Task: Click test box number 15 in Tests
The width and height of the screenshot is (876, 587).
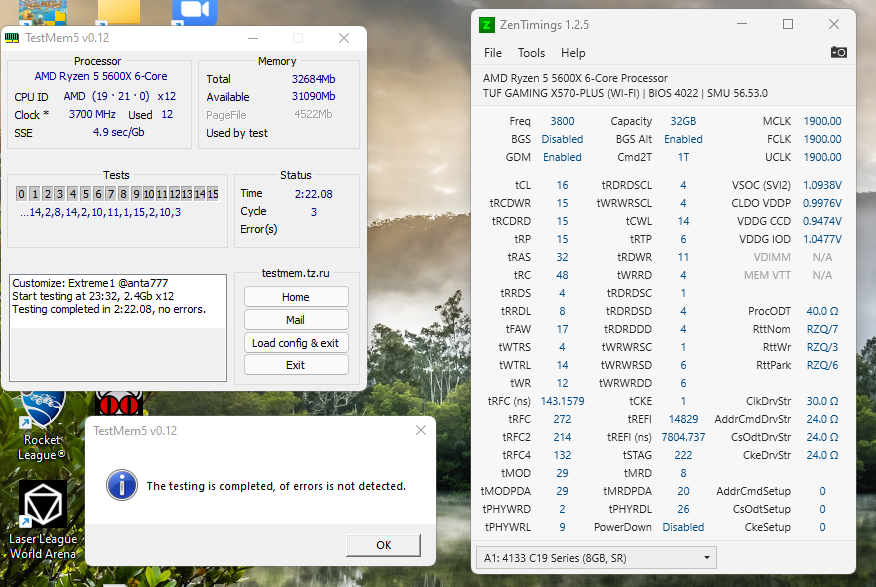Action: [213, 194]
